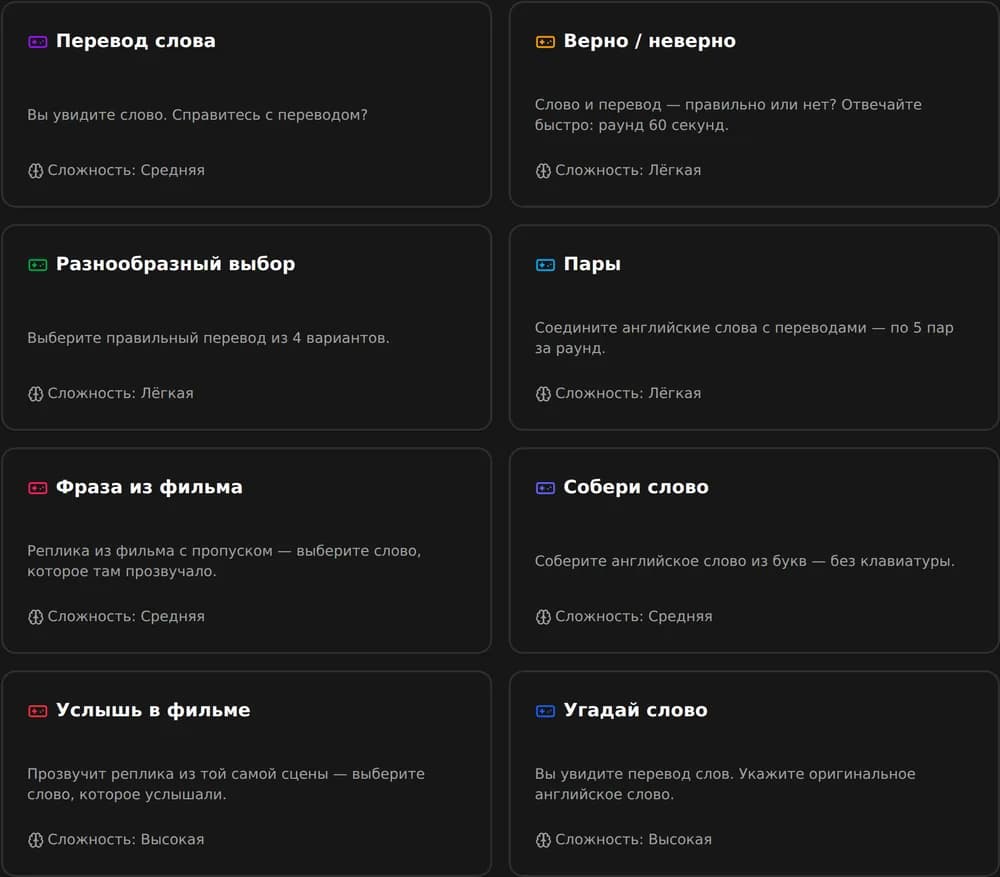Click the pink gamepad icon beside Фраза из фильма
The width and height of the screenshot is (1000, 877).
(38, 488)
